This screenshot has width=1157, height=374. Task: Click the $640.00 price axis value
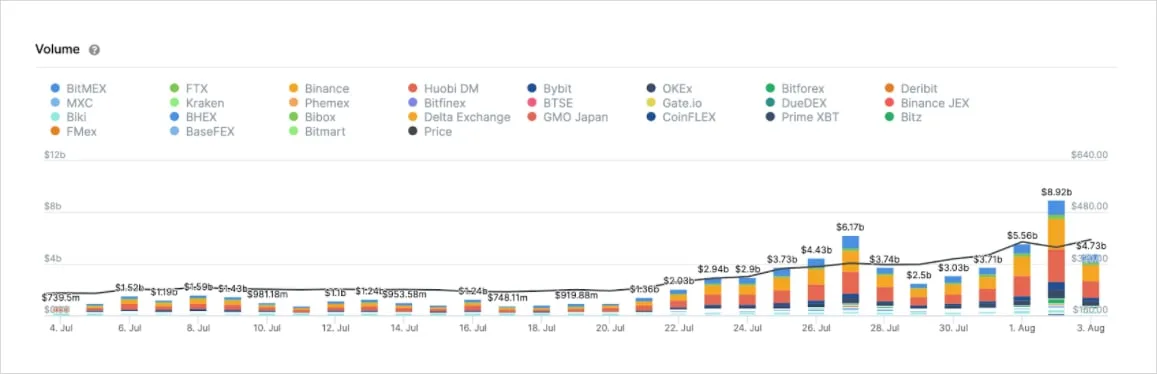pyautogui.click(x=1089, y=156)
